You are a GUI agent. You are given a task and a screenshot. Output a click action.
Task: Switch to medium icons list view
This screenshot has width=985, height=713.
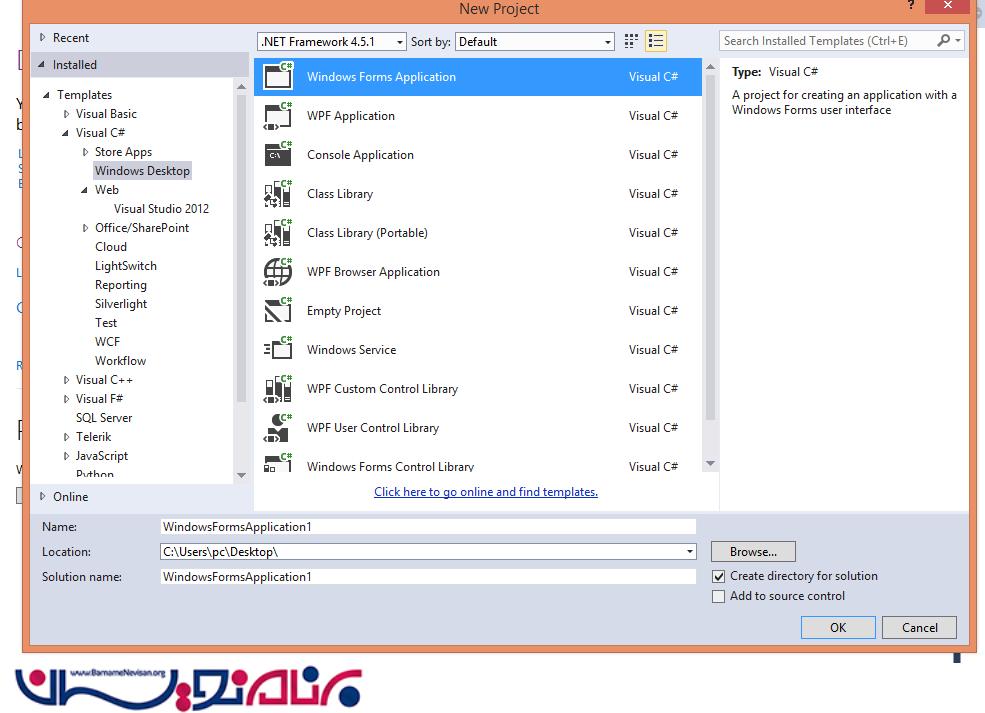[x=656, y=41]
